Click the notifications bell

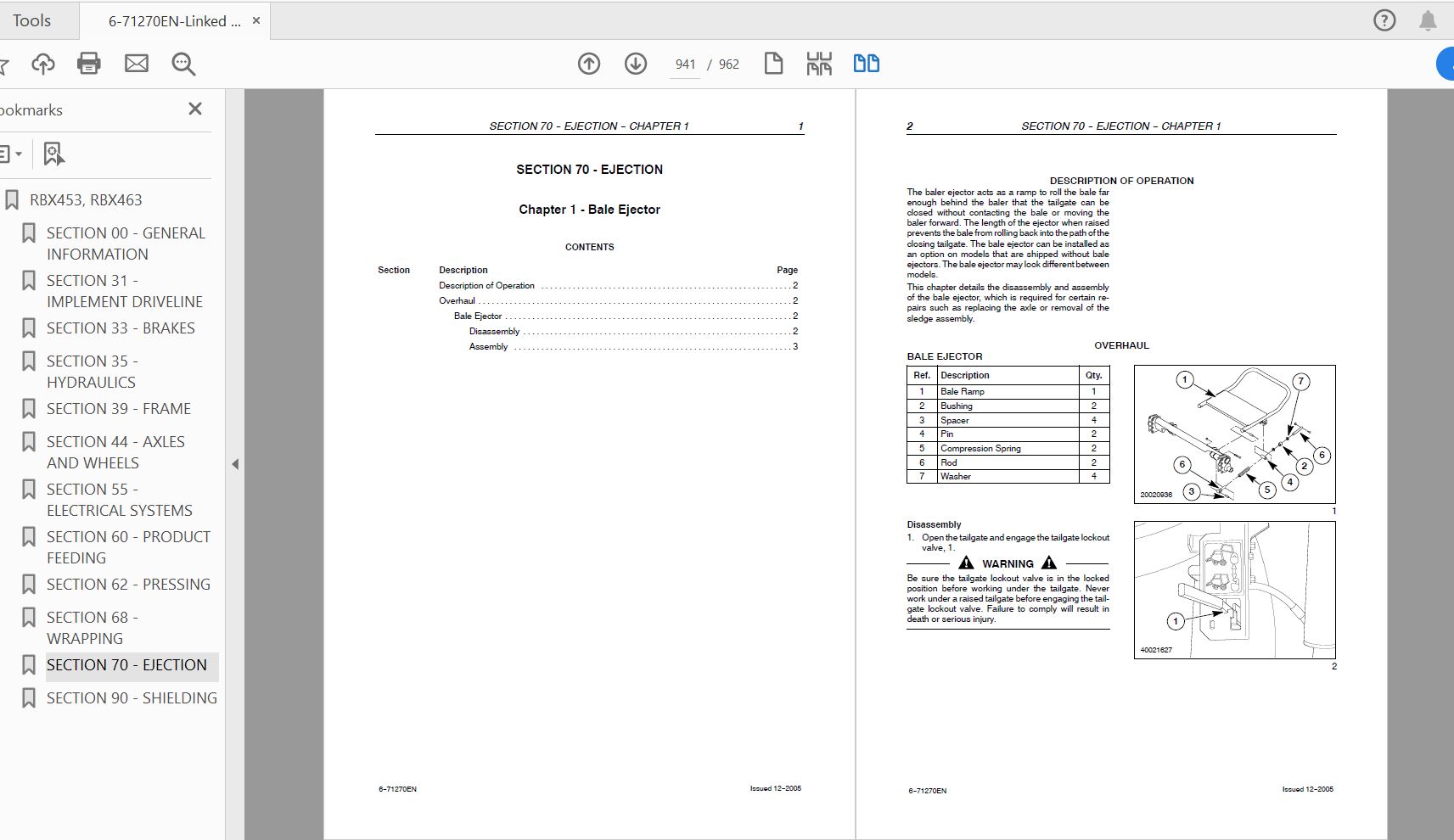point(1429,20)
